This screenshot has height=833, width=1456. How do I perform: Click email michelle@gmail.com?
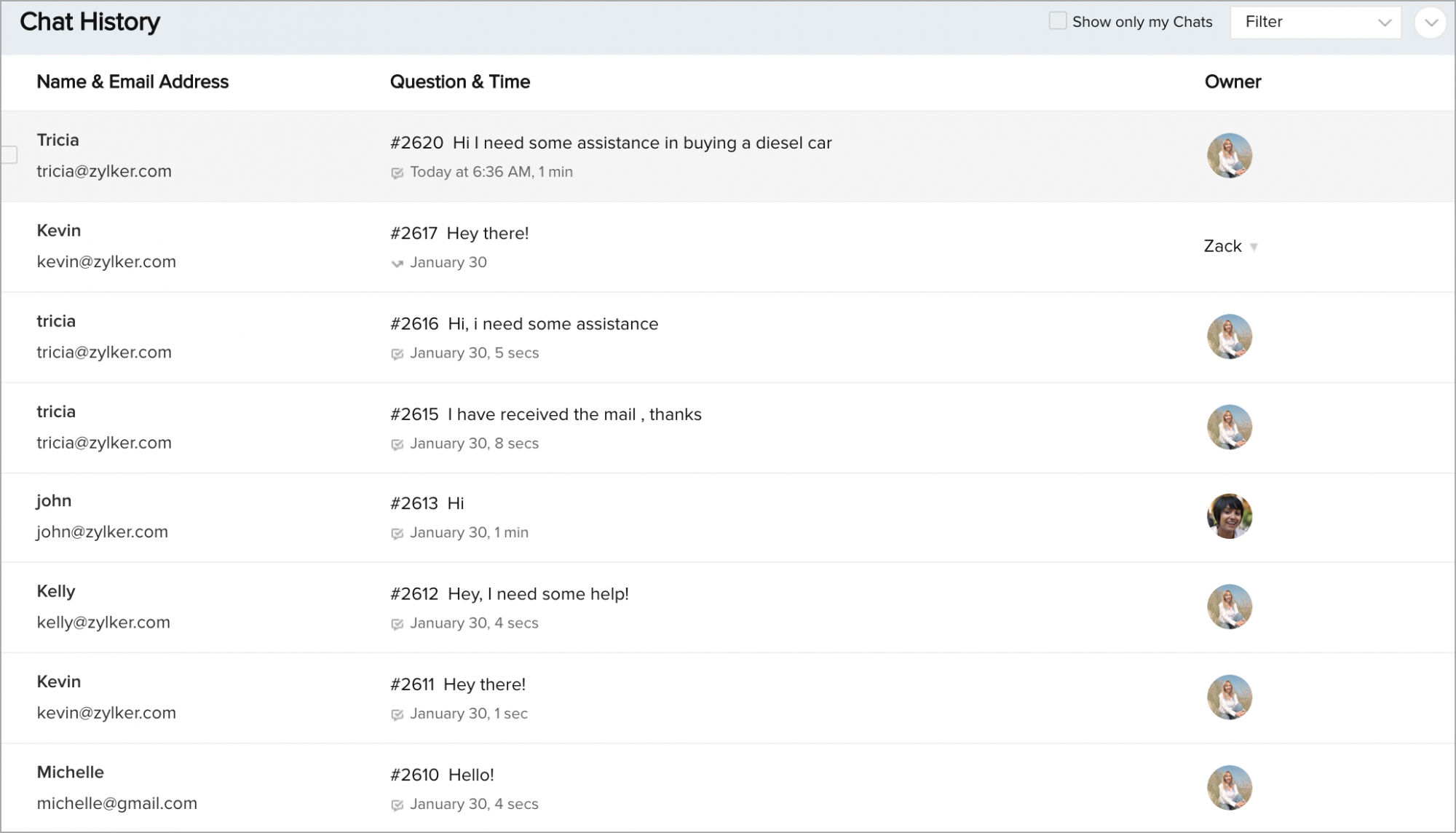coord(117,803)
